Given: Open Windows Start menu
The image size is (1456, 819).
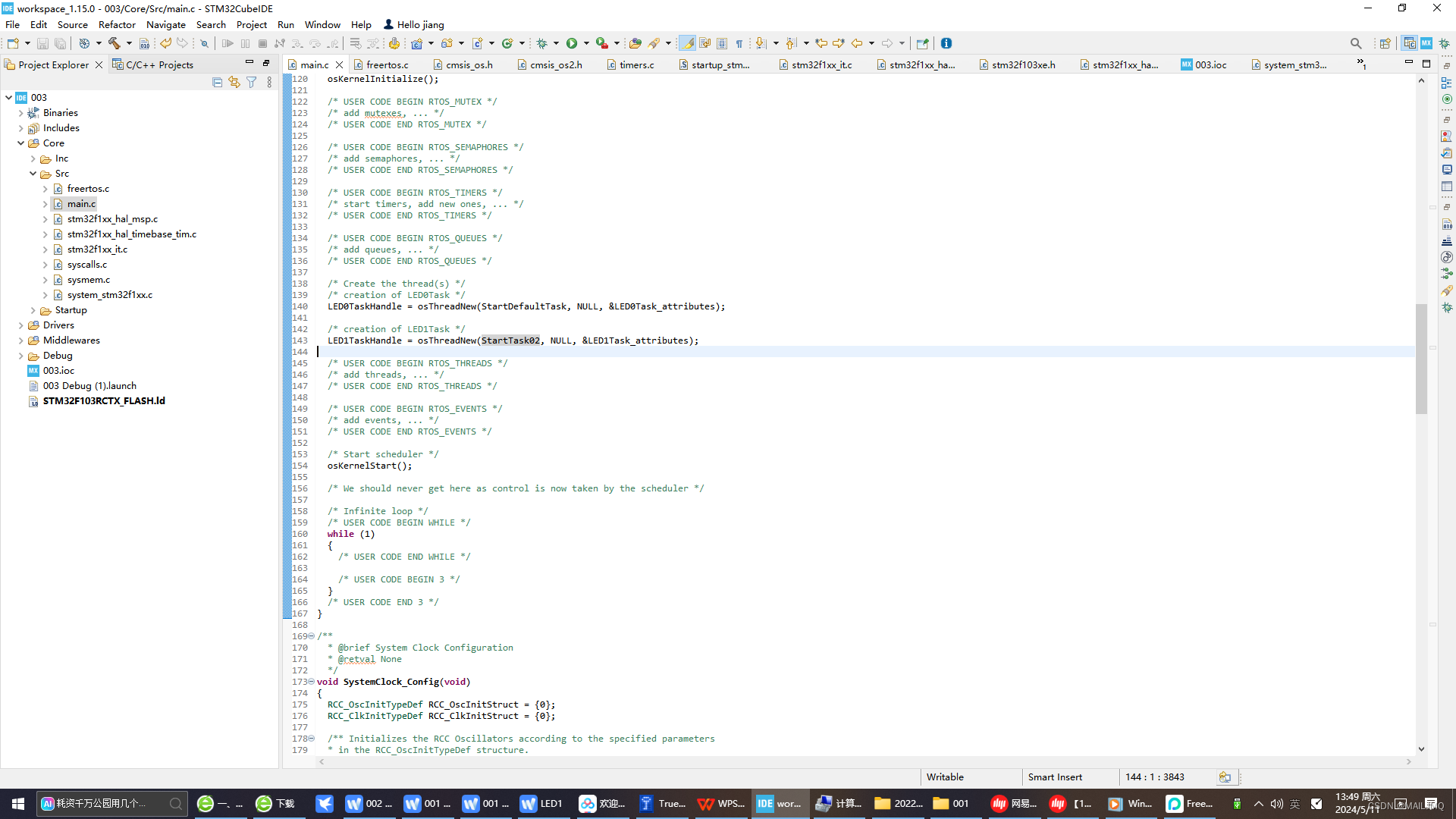Looking at the screenshot, I should [x=18, y=803].
